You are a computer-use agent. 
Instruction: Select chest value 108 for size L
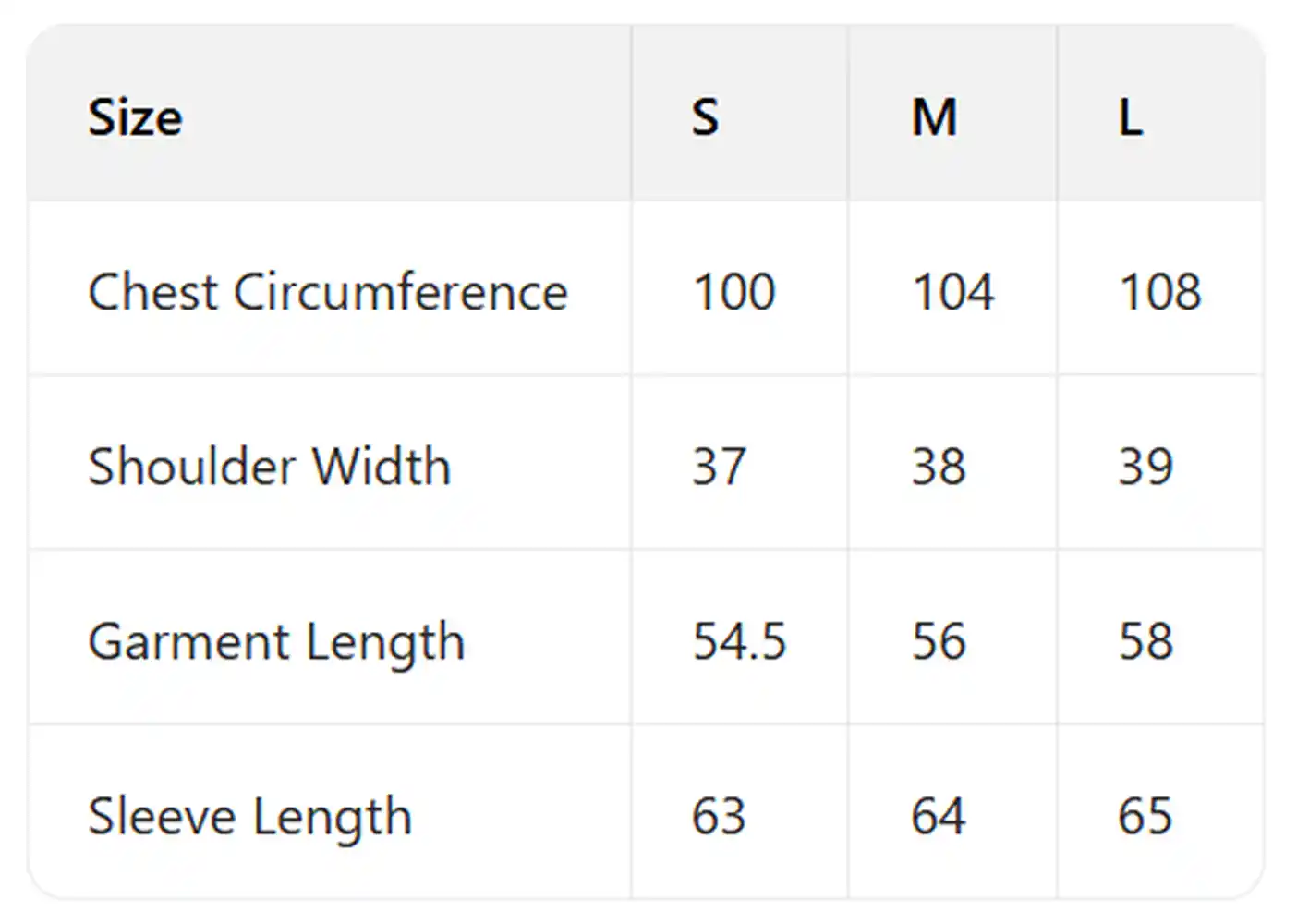pyautogui.click(x=1159, y=292)
